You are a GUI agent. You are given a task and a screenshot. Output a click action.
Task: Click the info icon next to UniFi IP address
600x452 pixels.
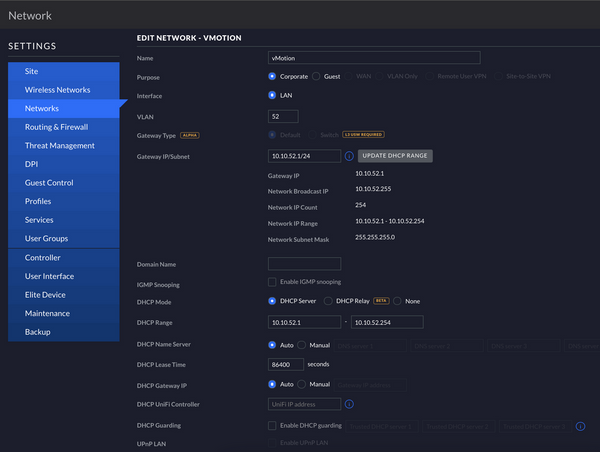[x=349, y=404]
